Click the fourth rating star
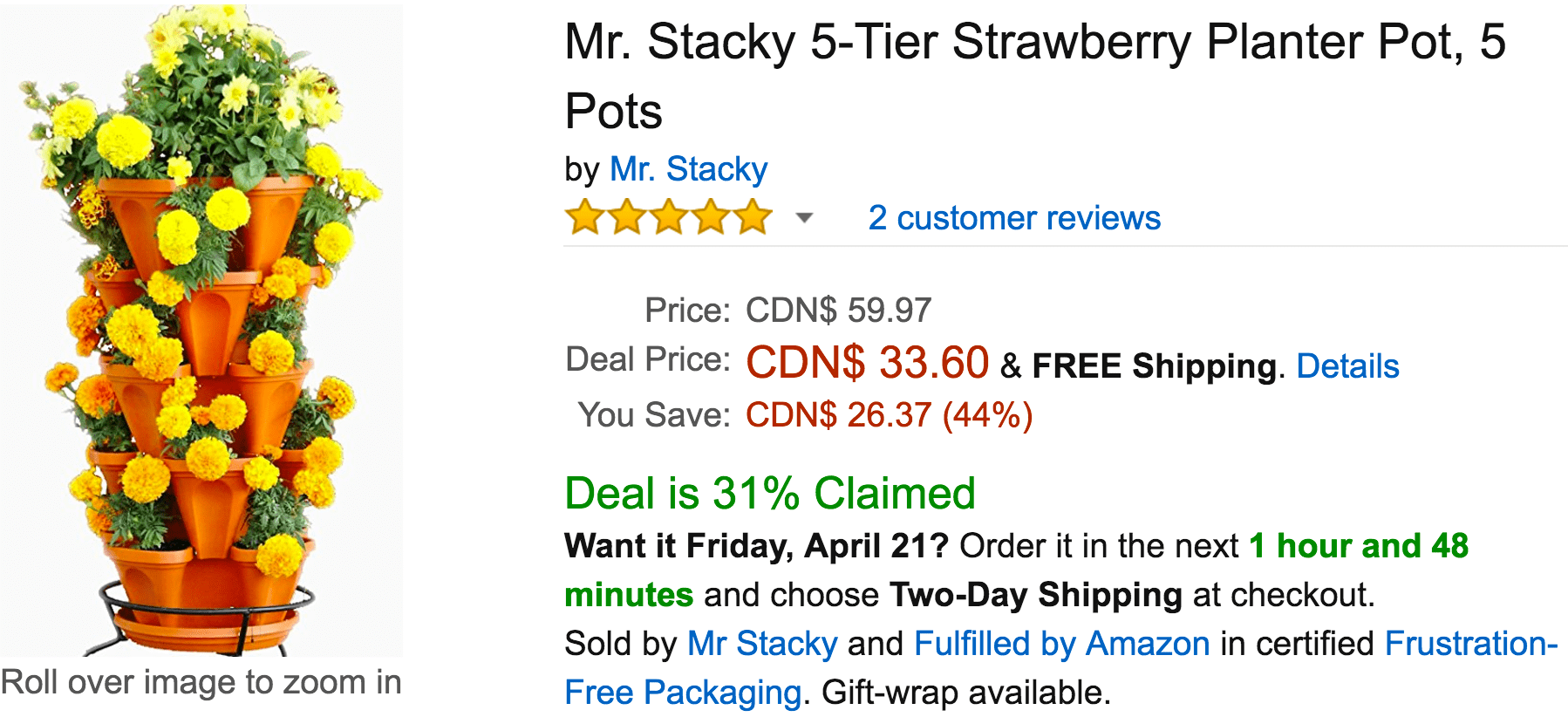 click(711, 217)
